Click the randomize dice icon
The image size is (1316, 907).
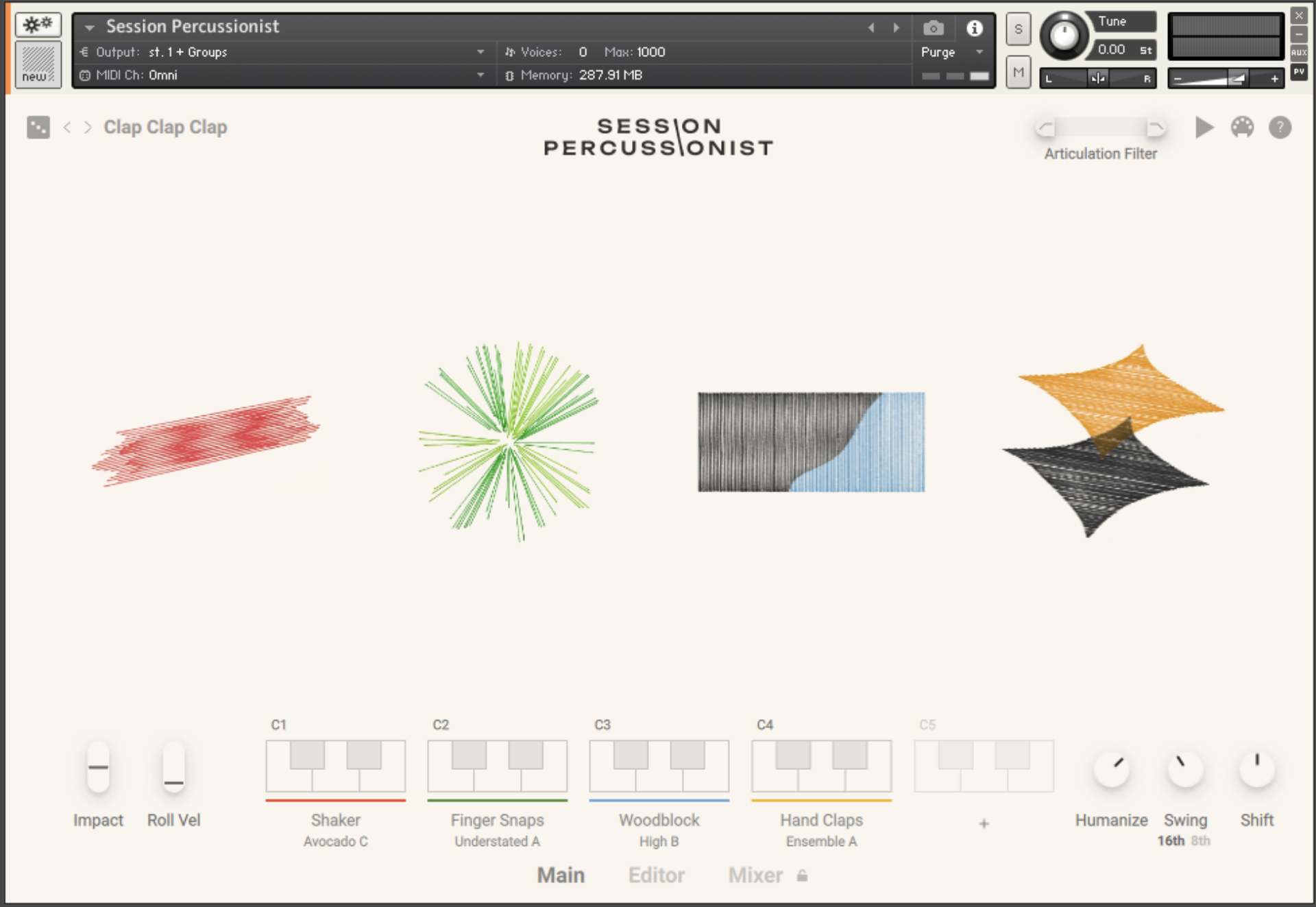(x=38, y=128)
